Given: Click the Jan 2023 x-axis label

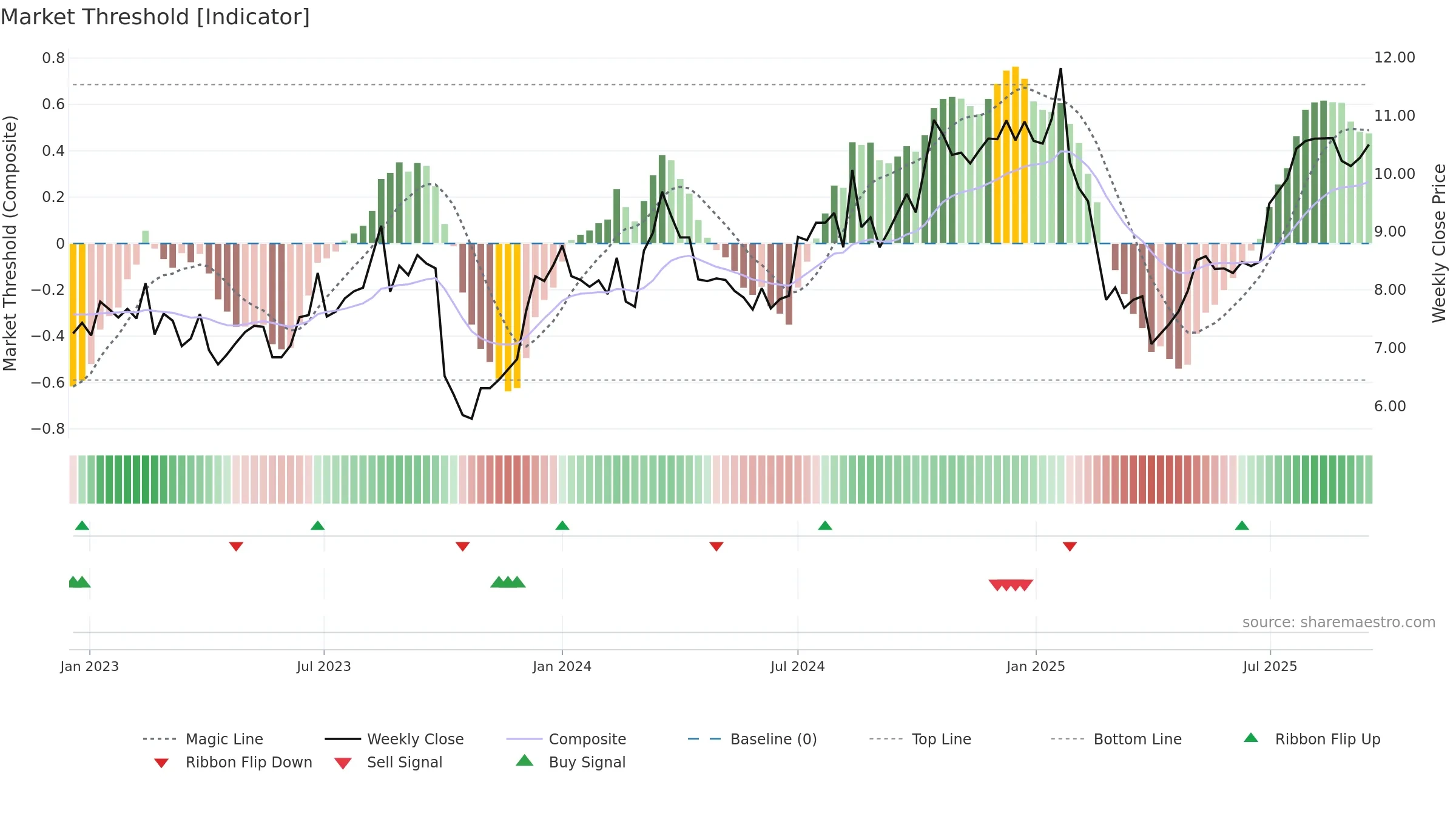Looking at the screenshot, I should pyautogui.click(x=90, y=666).
